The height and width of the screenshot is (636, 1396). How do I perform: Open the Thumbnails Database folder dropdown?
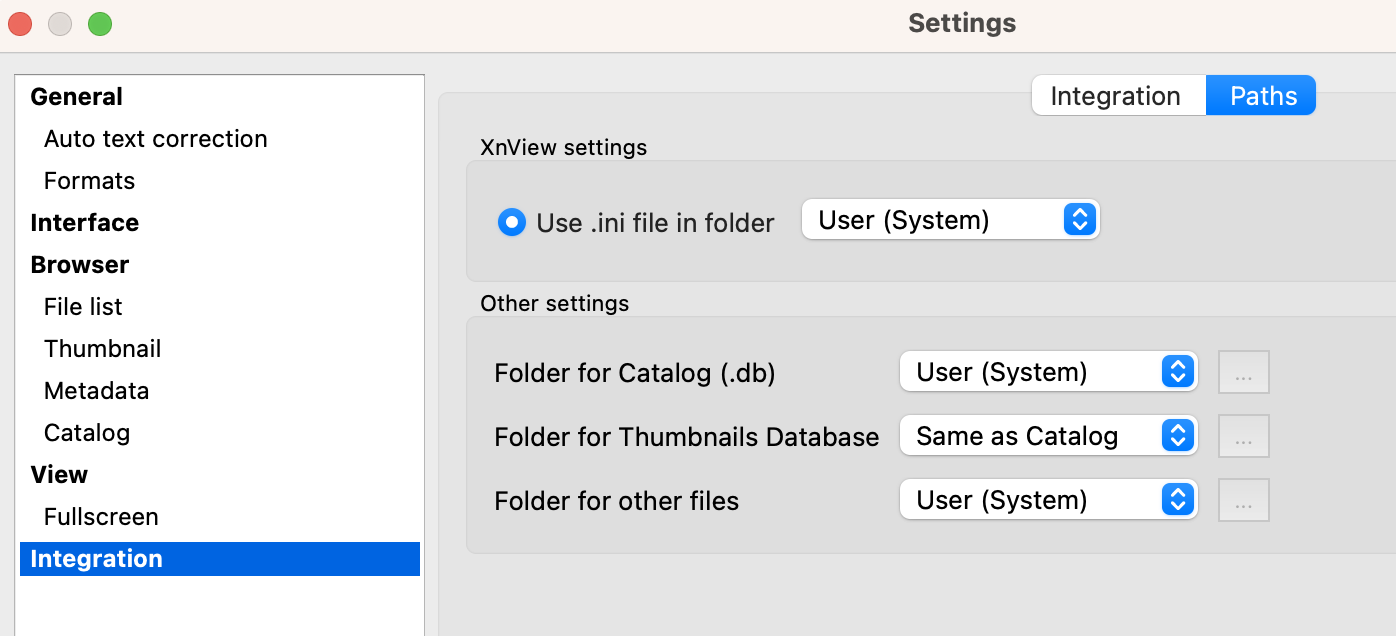[x=1048, y=436]
